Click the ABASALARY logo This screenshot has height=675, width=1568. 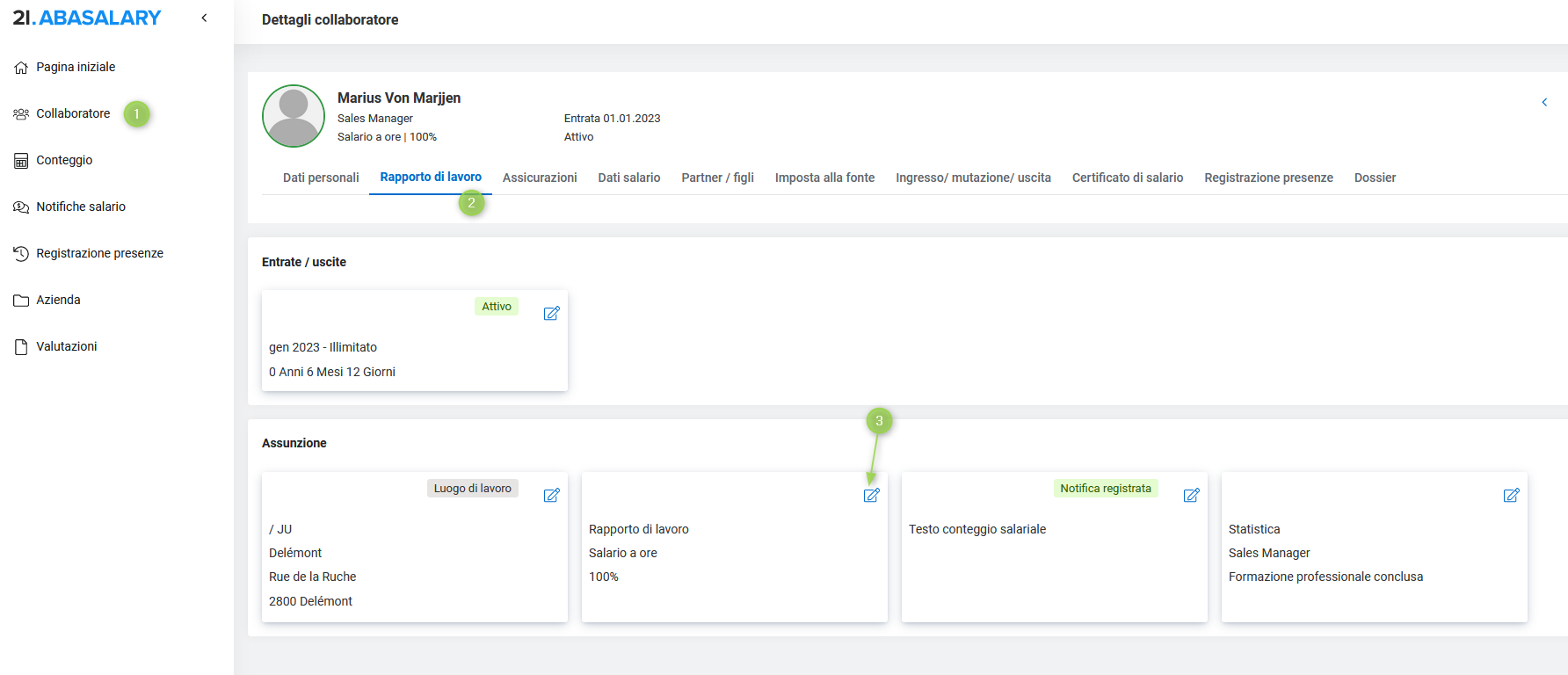87,18
